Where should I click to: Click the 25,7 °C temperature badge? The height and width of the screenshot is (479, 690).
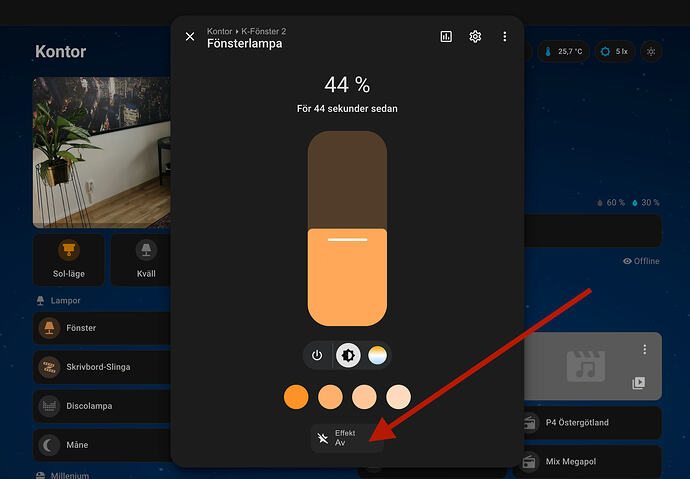coord(564,51)
